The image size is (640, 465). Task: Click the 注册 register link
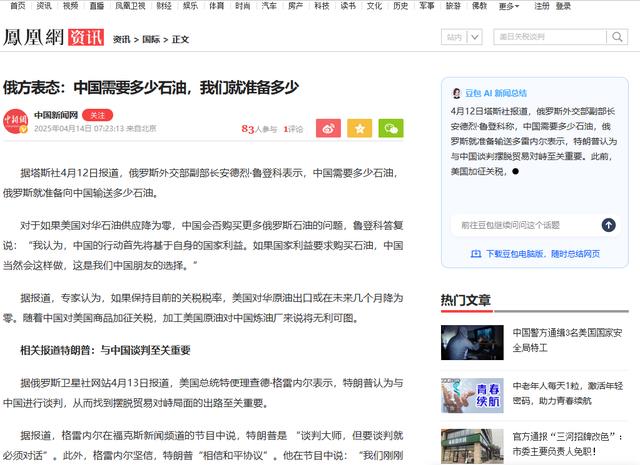[x=542, y=6]
